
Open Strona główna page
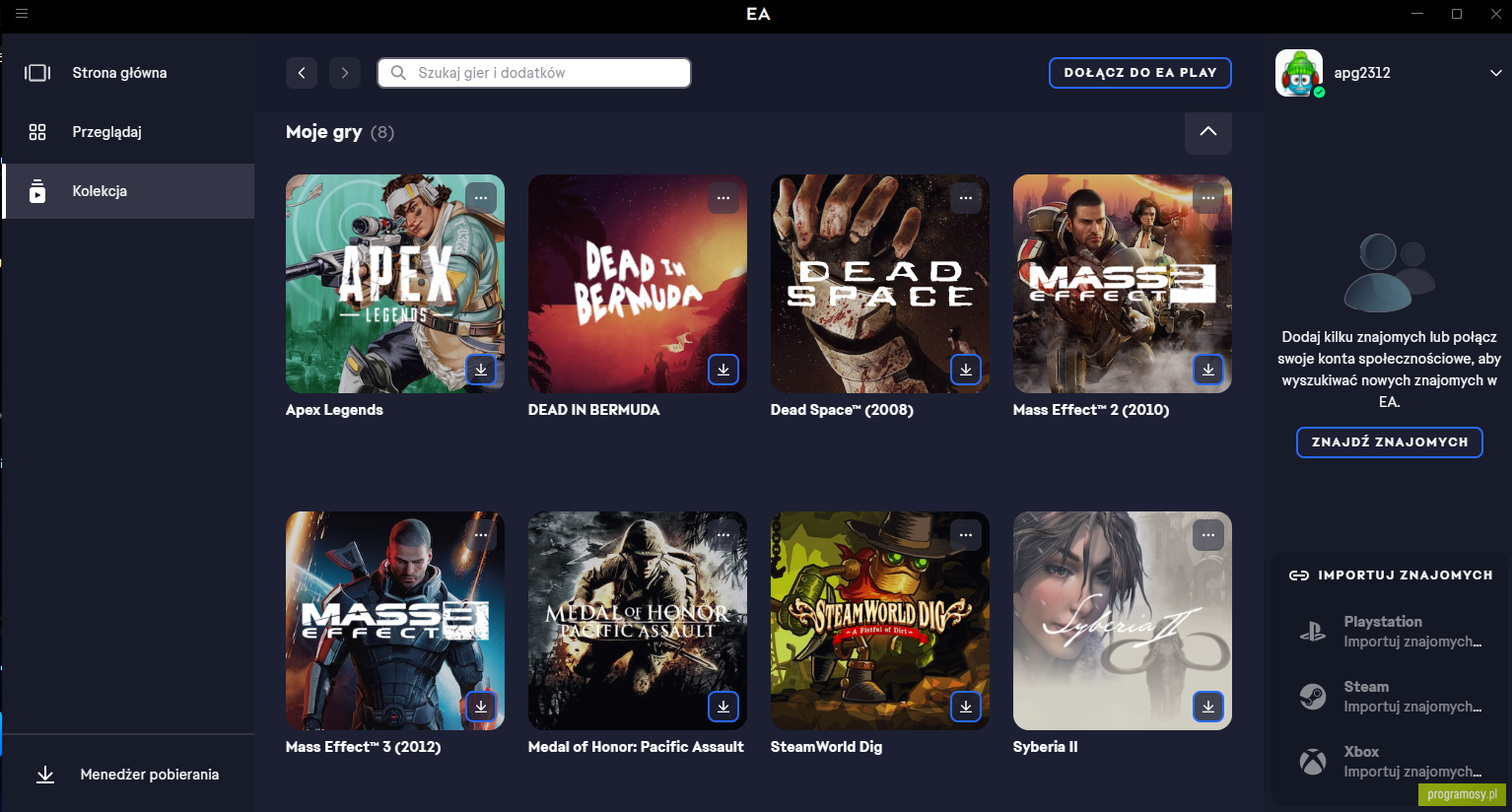tap(128, 73)
